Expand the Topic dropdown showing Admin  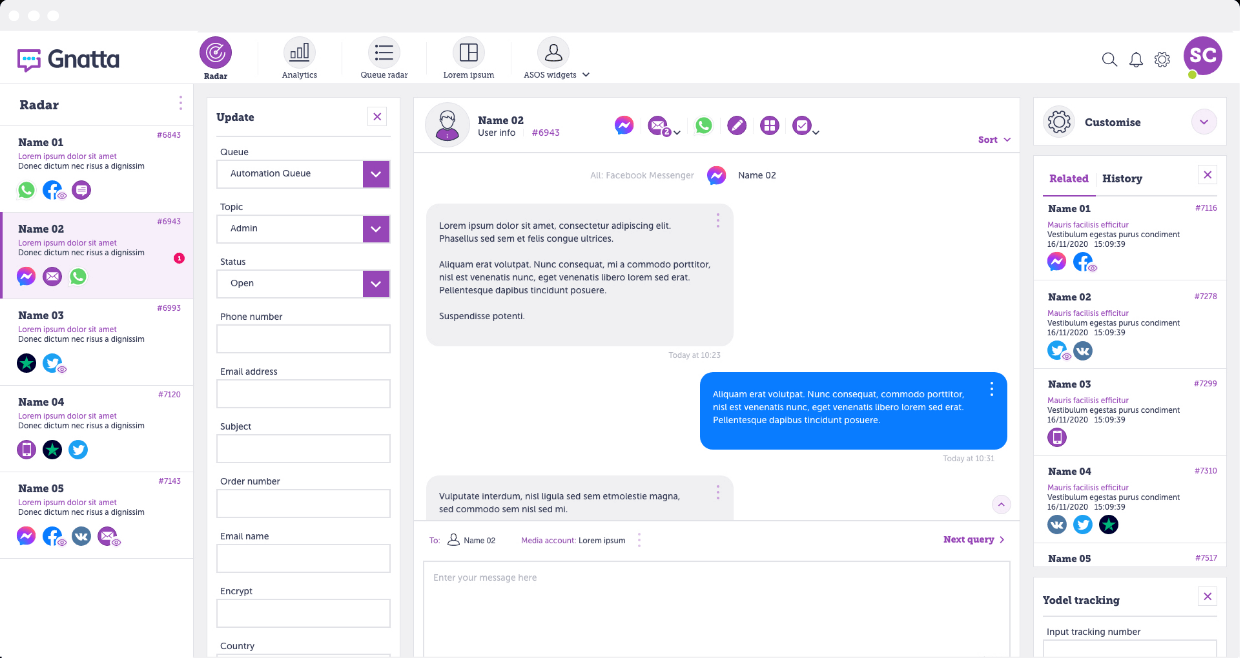375,228
